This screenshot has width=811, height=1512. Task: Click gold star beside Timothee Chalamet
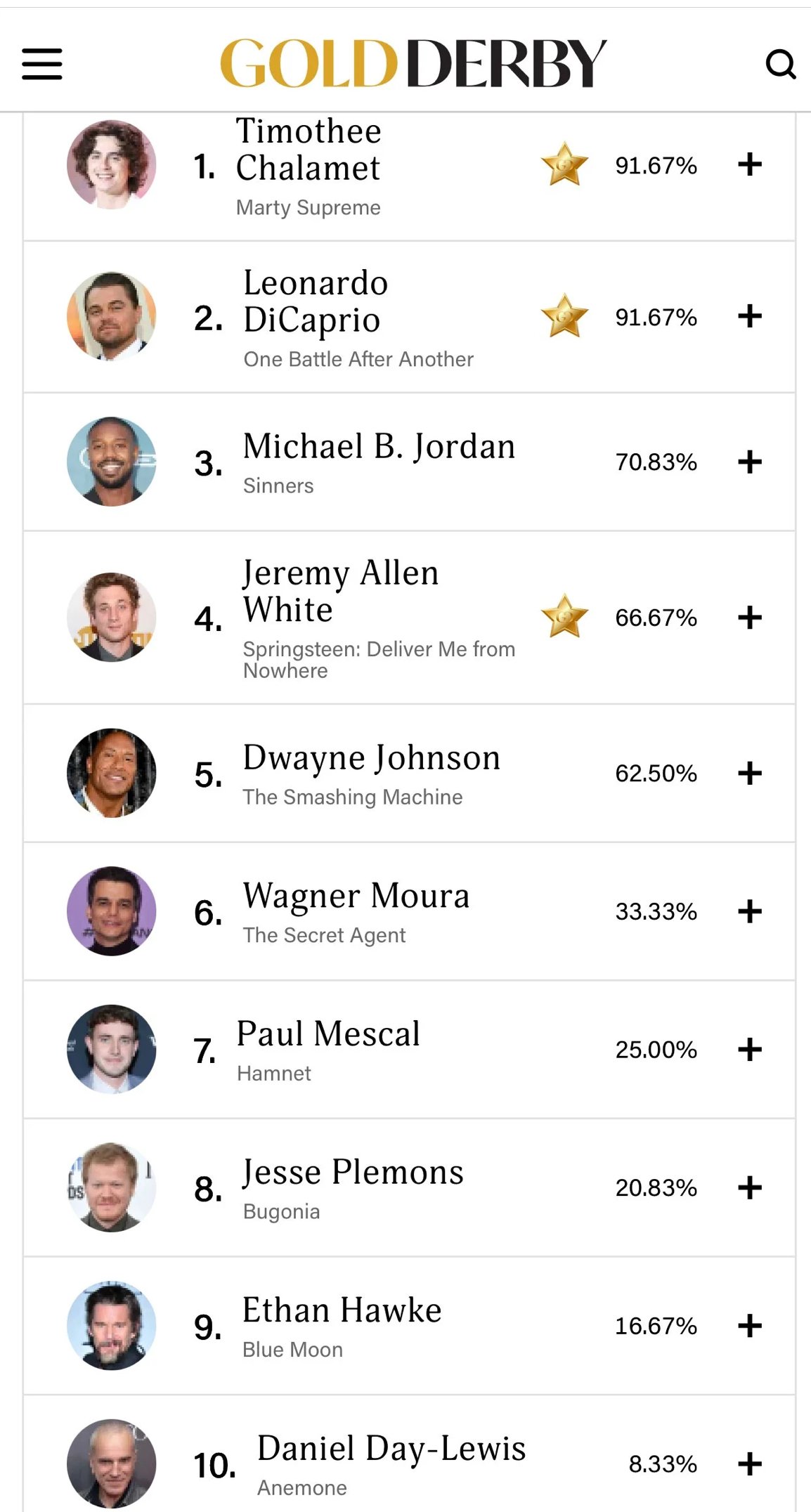(x=564, y=165)
